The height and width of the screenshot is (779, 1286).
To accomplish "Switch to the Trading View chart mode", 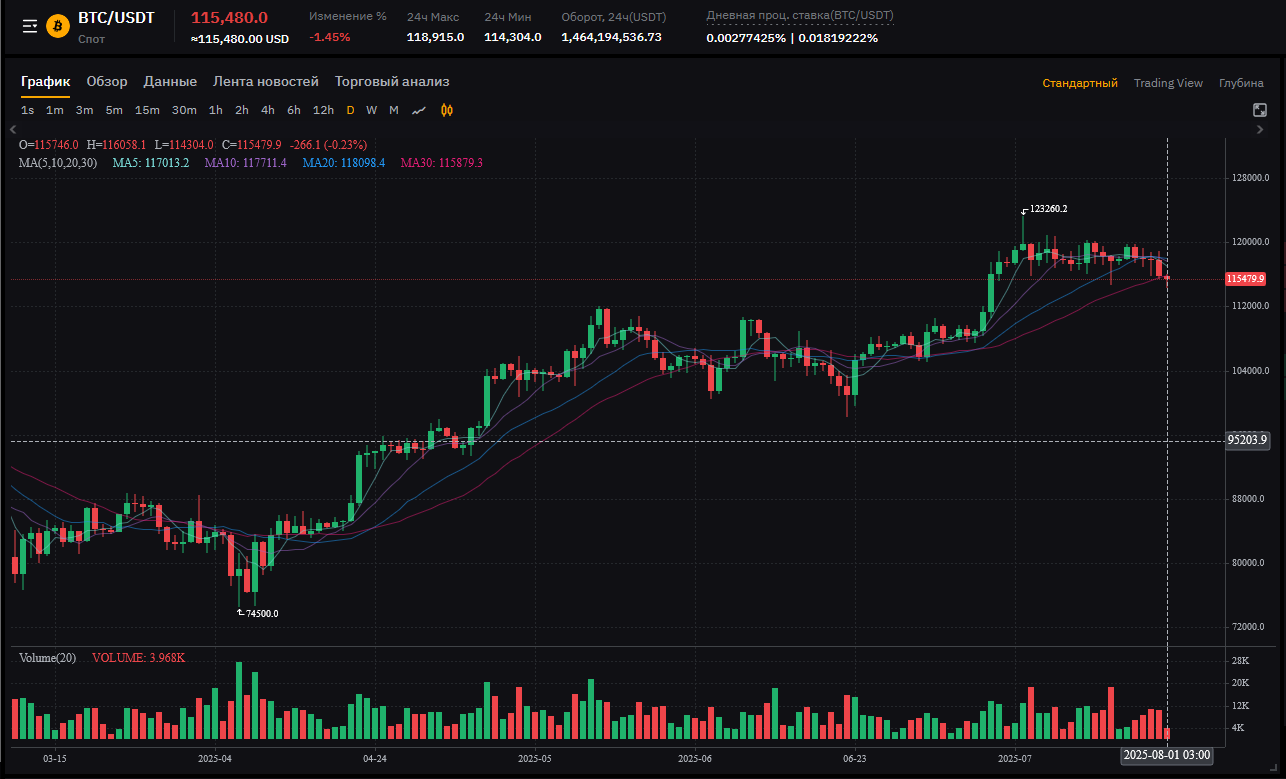I will 1168,83.
